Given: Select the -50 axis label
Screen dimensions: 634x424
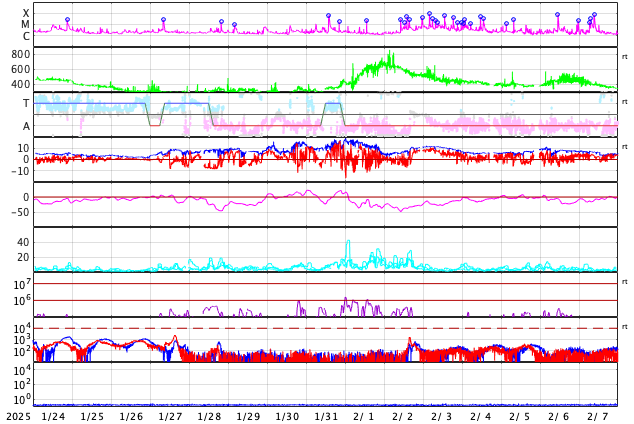Looking at the screenshot, I should [21, 212].
